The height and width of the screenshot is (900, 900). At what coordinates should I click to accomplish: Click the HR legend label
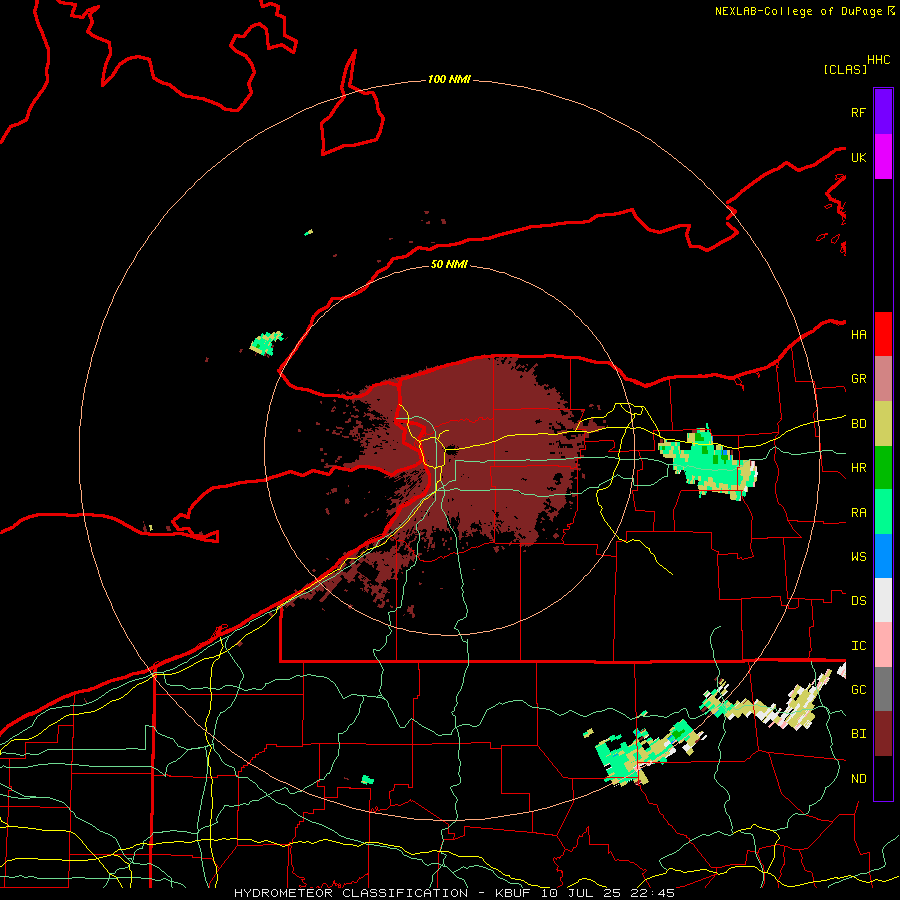(x=858, y=468)
